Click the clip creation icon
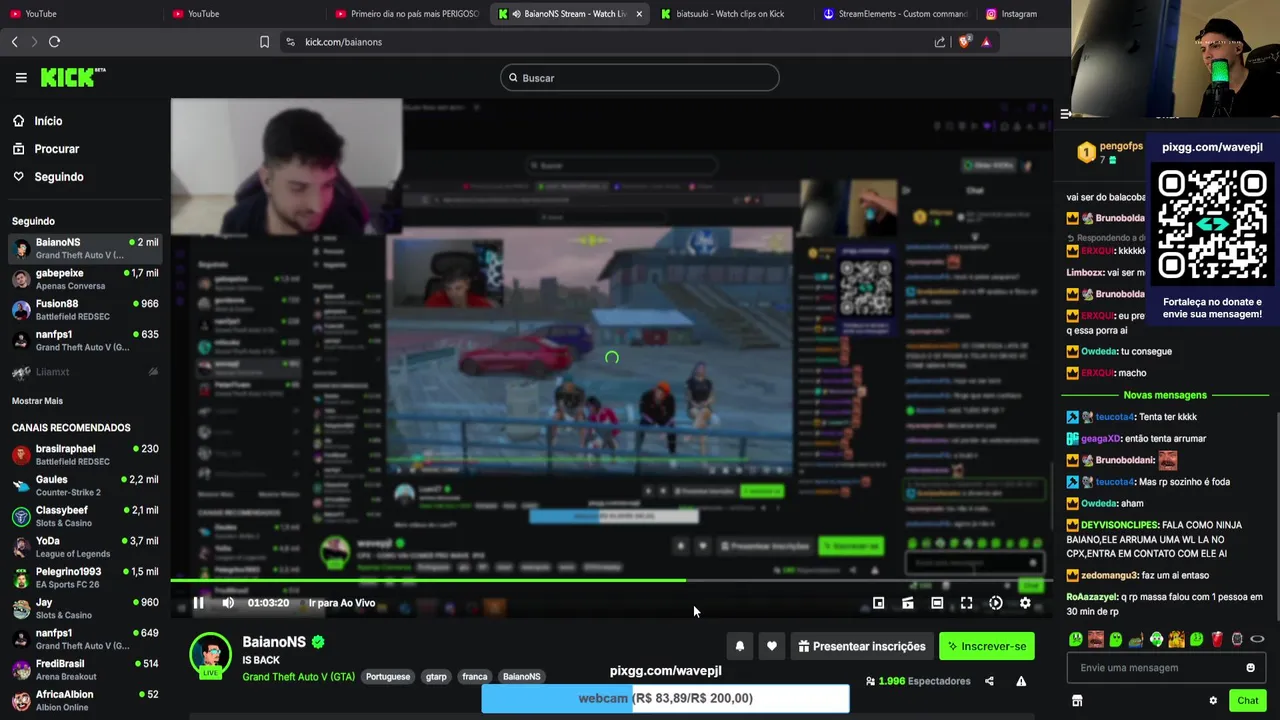The width and height of the screenshot is (1280, 720). pyautogui.click(x=907, y=603)
